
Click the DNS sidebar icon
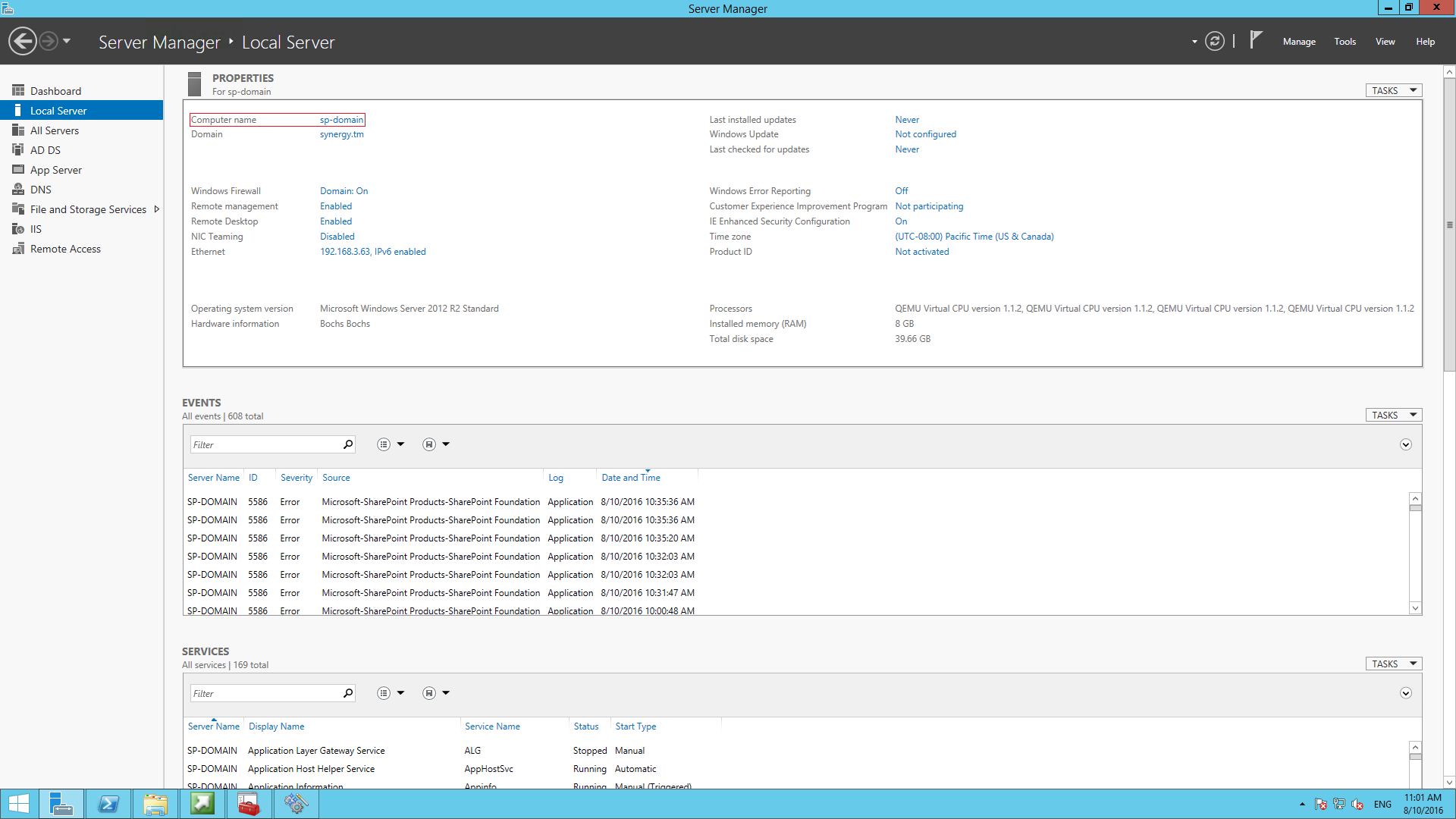coord(18,189)
